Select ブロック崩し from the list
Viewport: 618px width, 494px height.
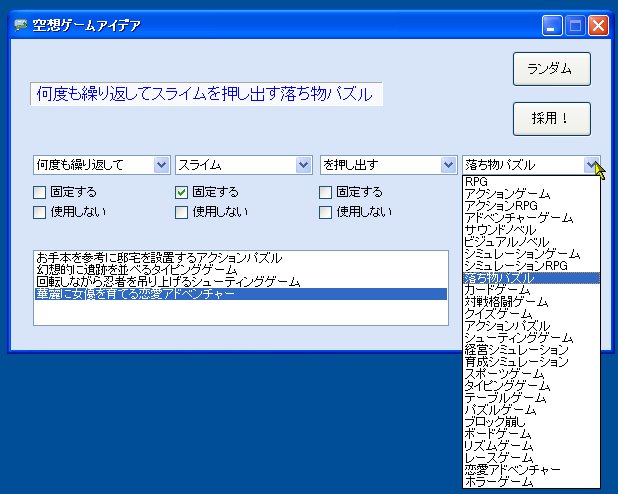tap(531, 422)
